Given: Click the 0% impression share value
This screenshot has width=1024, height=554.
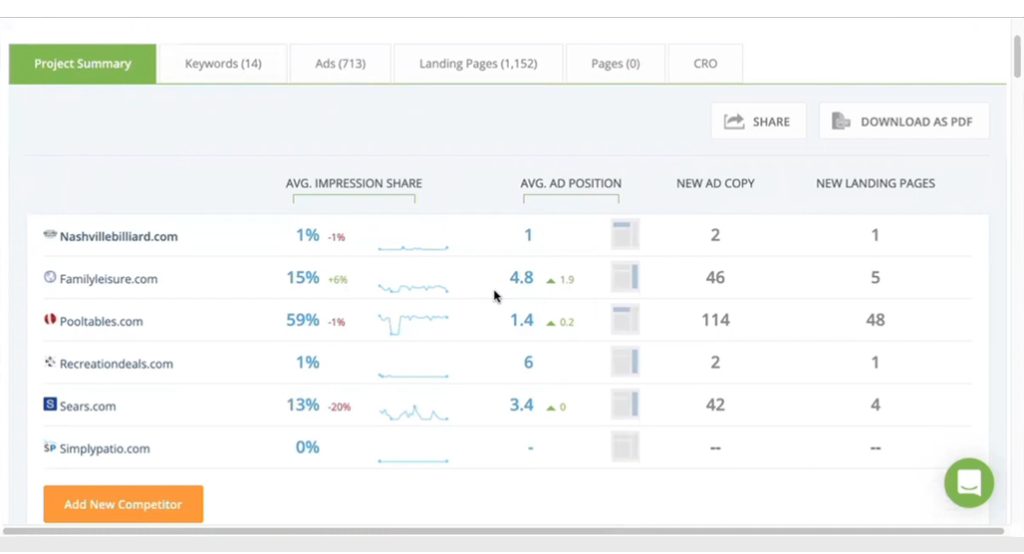Looking at the screenshot, I should coord(308,448).
